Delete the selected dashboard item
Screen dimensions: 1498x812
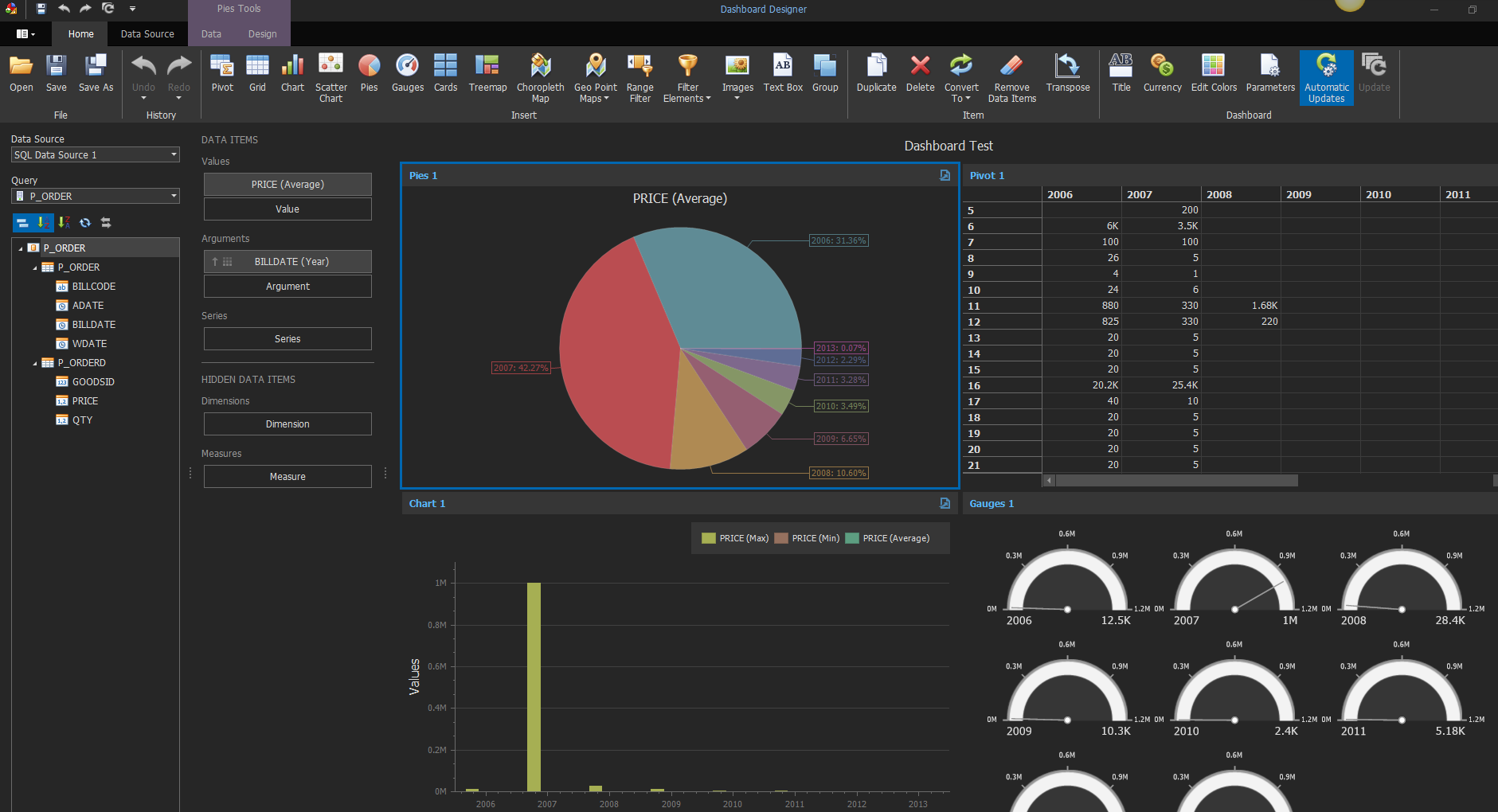pyautogui.click(x=920, y=73)
